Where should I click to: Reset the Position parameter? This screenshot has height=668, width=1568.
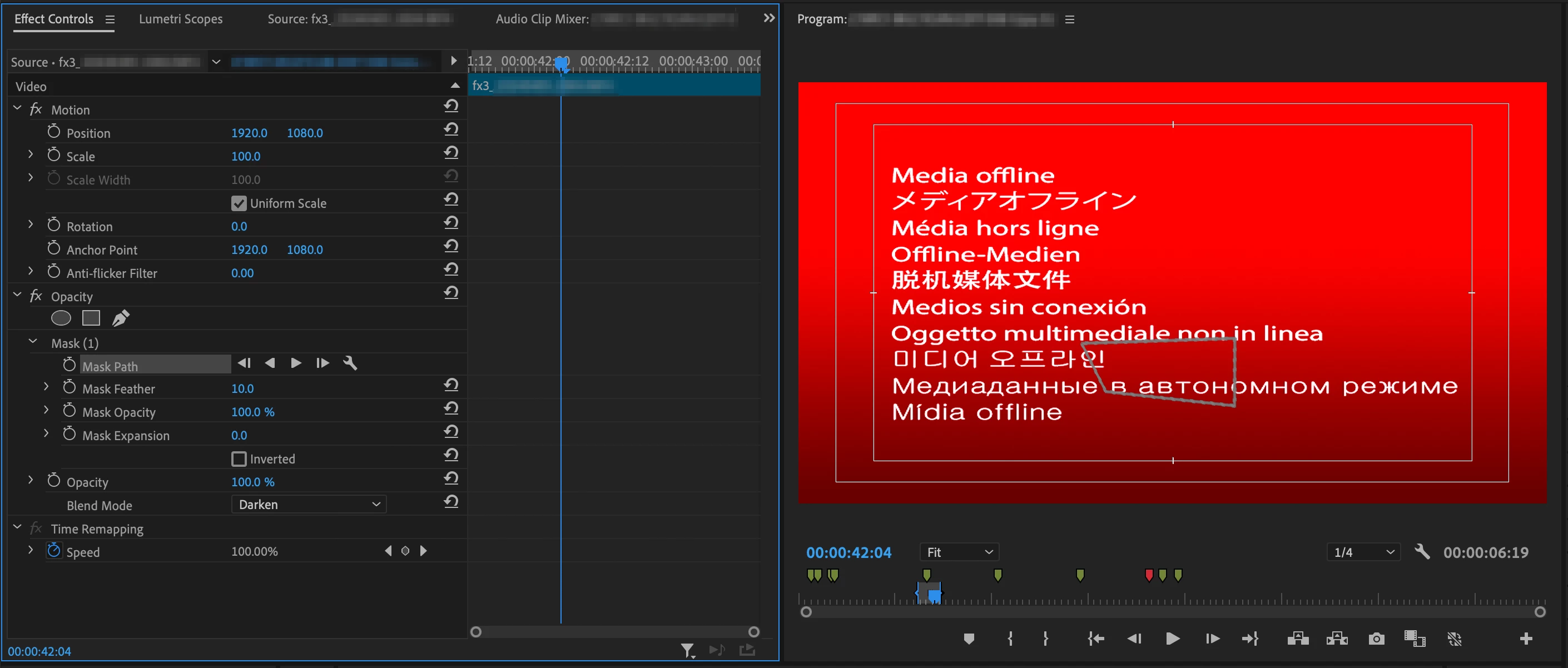[451, 129]
